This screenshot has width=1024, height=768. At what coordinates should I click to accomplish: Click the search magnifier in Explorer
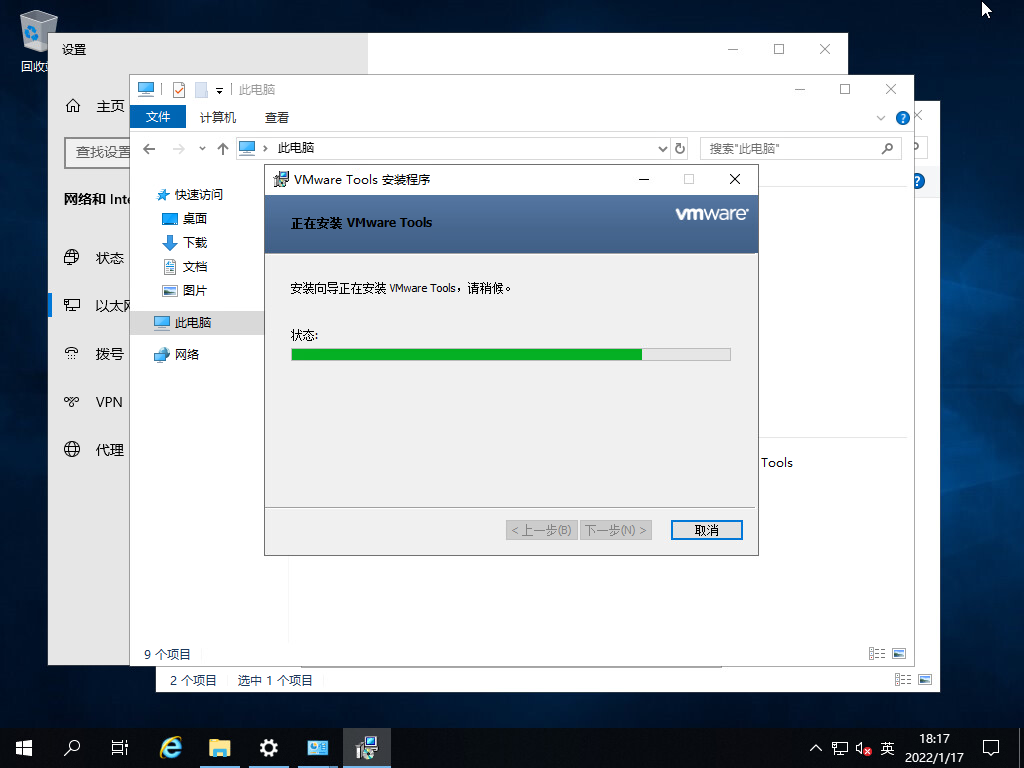click(887, 149)
